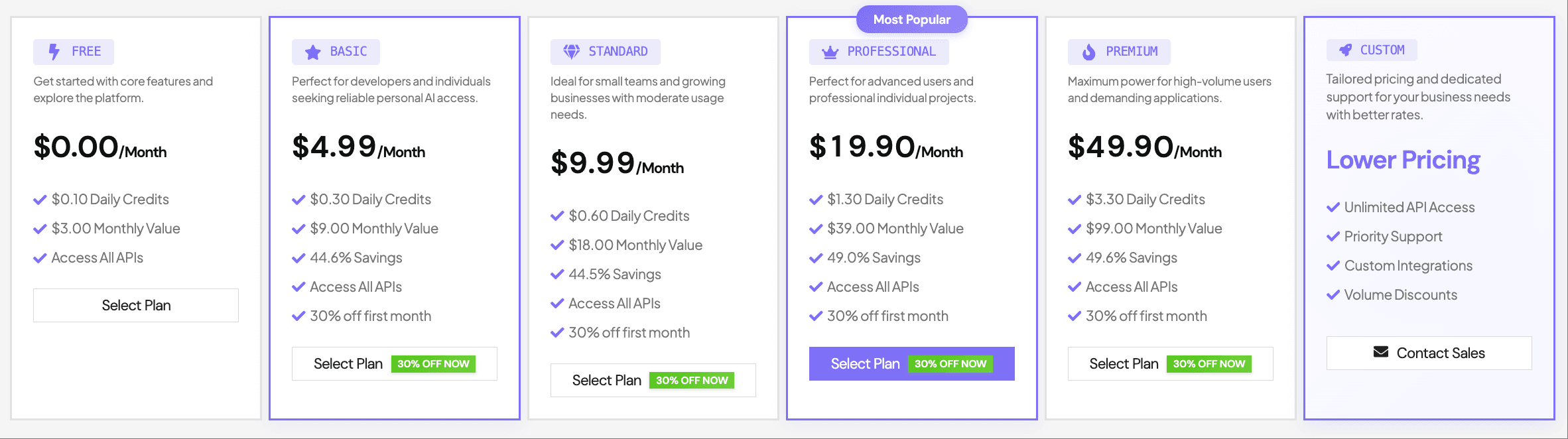
Task: Click 30% OFF NOW badge on Premium plan
Action: point(1209,364)
